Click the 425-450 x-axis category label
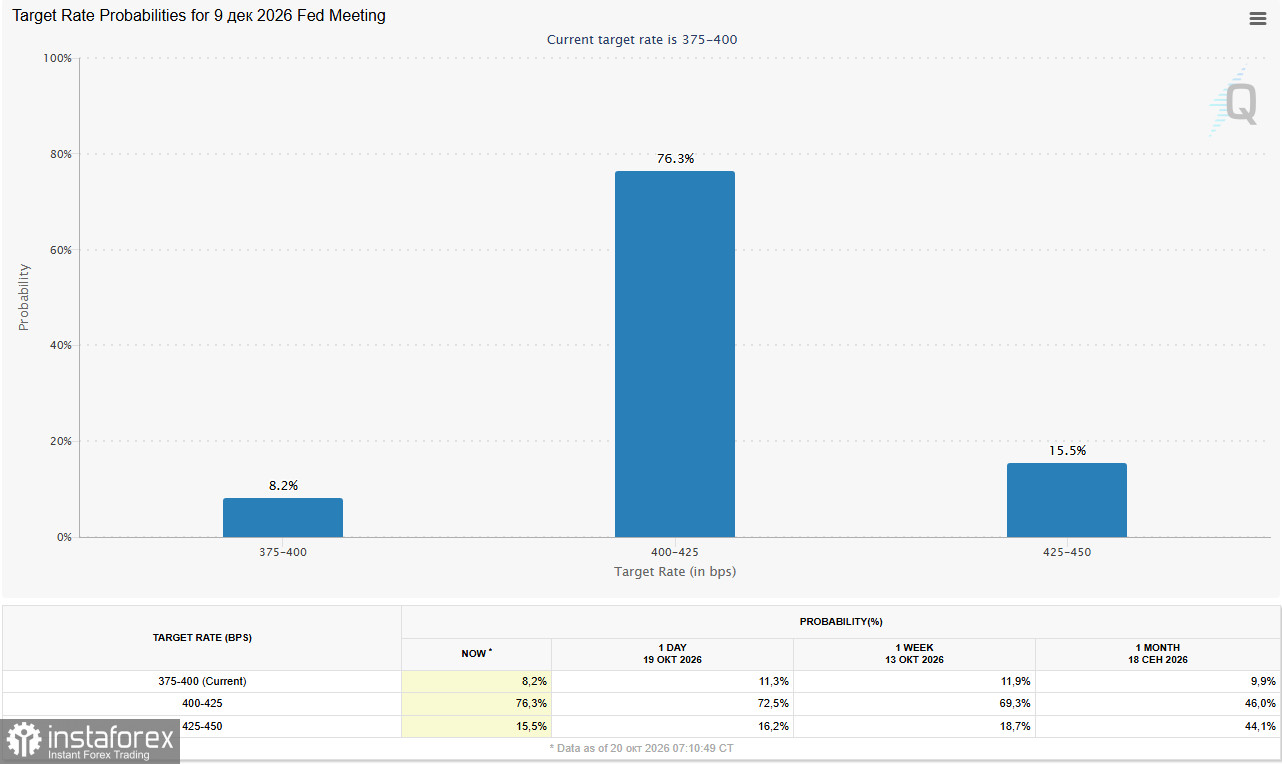 pyautogui.click(x=1067, y=553)
